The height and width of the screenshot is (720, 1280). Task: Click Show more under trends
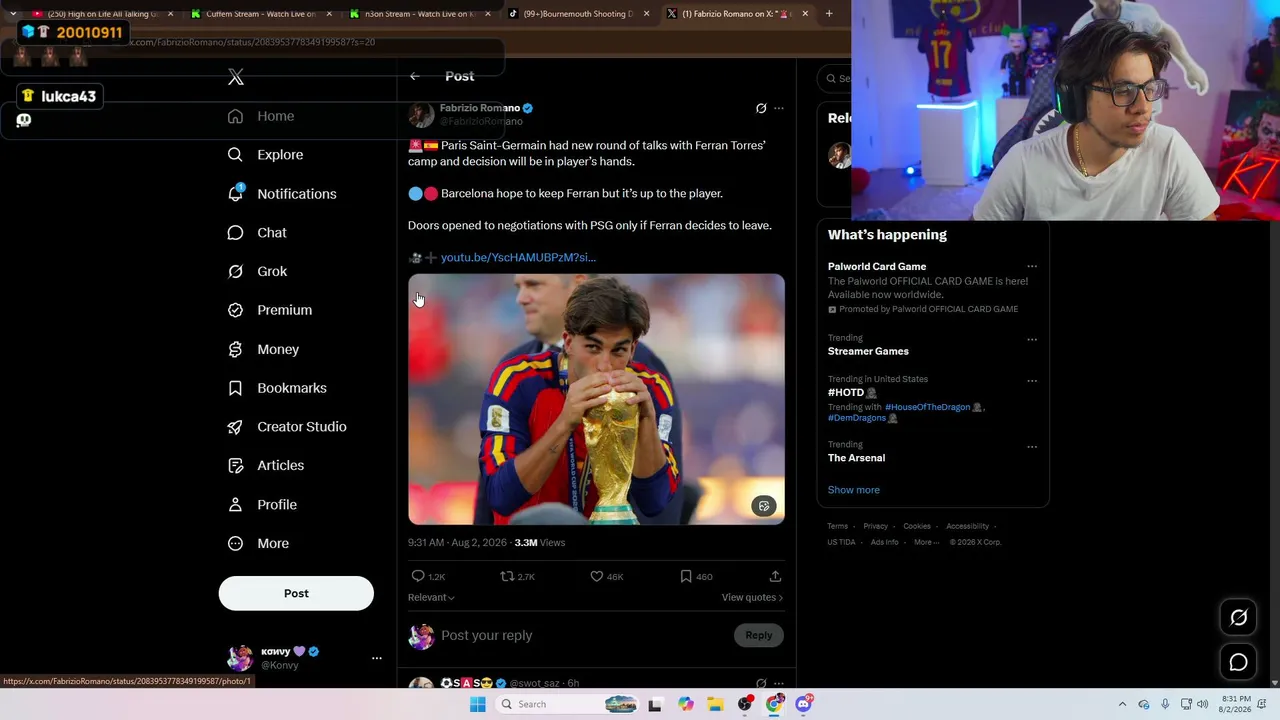pyautogui.click(x=854, y=490)
